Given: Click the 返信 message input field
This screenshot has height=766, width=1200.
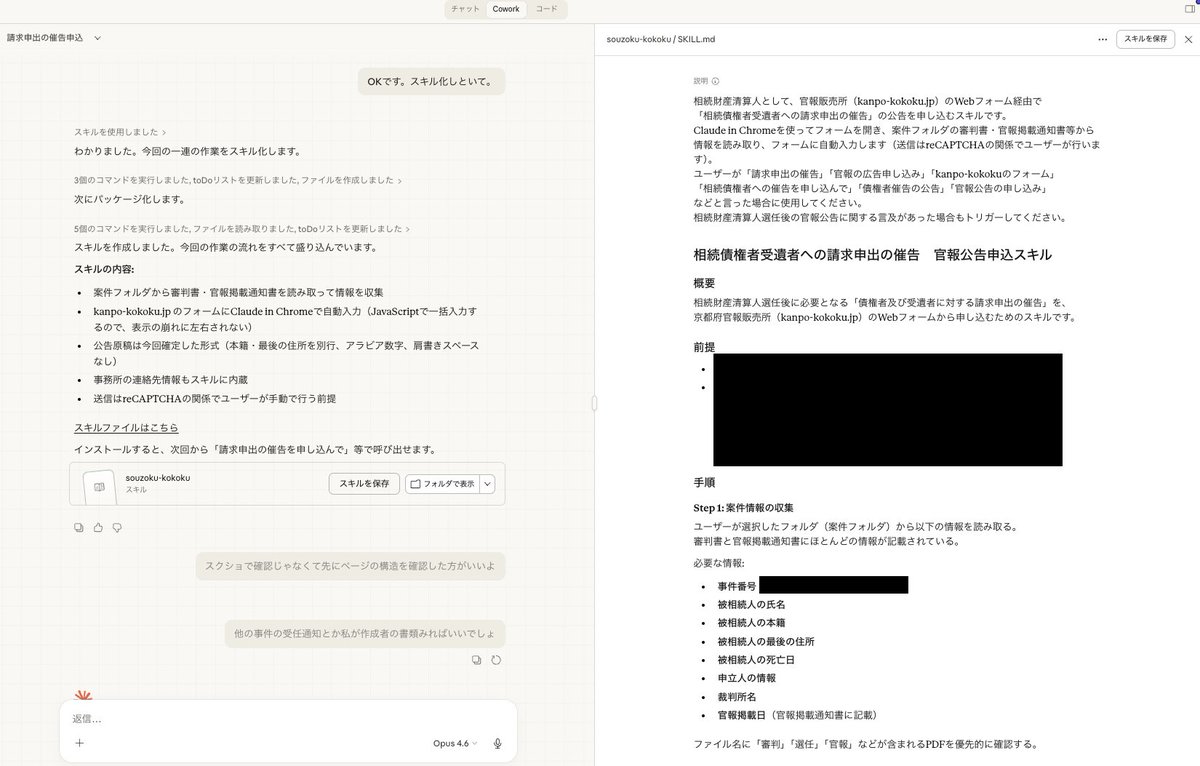Looking at the screenshot, I should tap(288, 718).
